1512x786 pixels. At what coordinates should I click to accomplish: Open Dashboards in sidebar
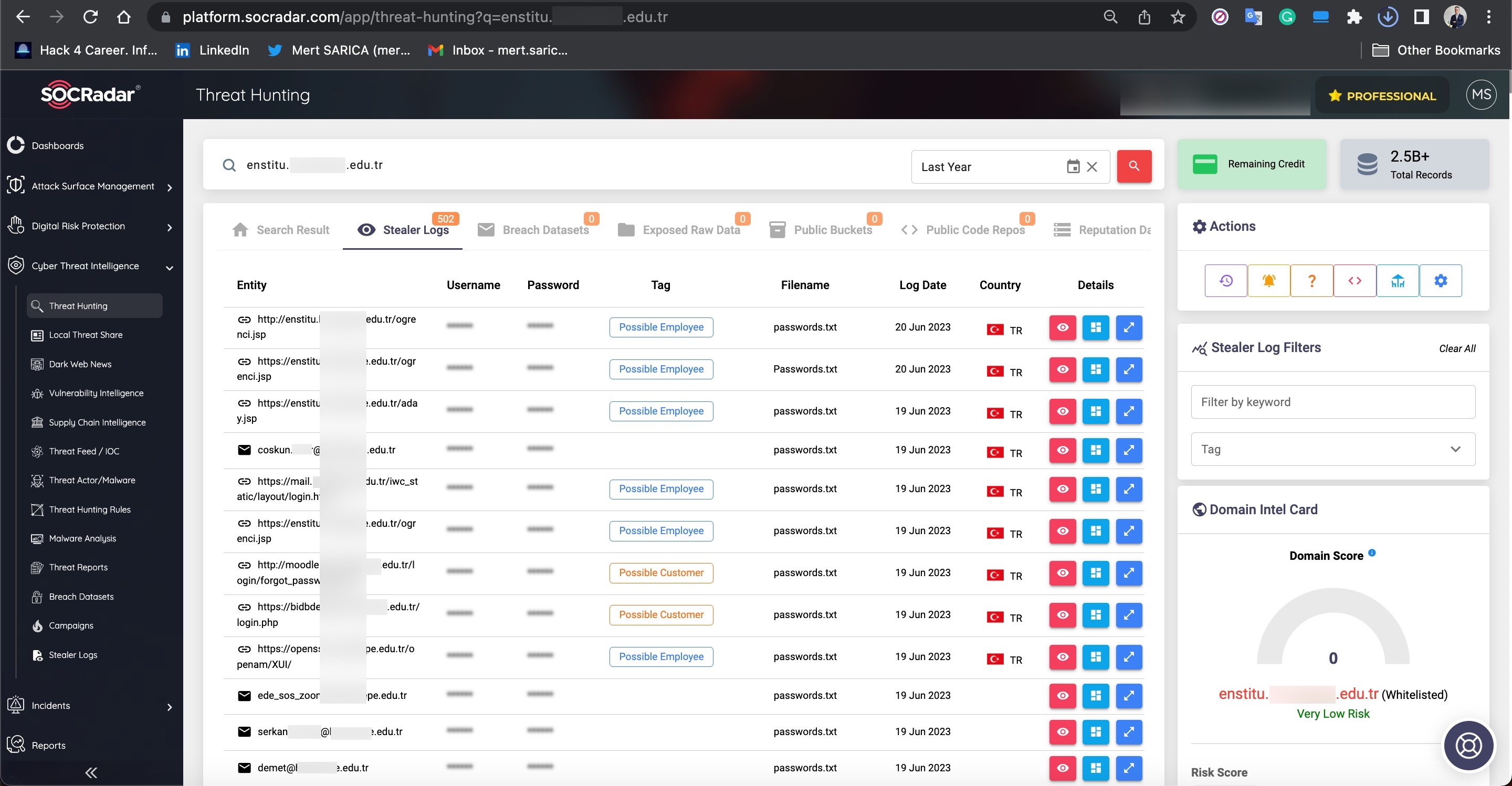[58, 145]
